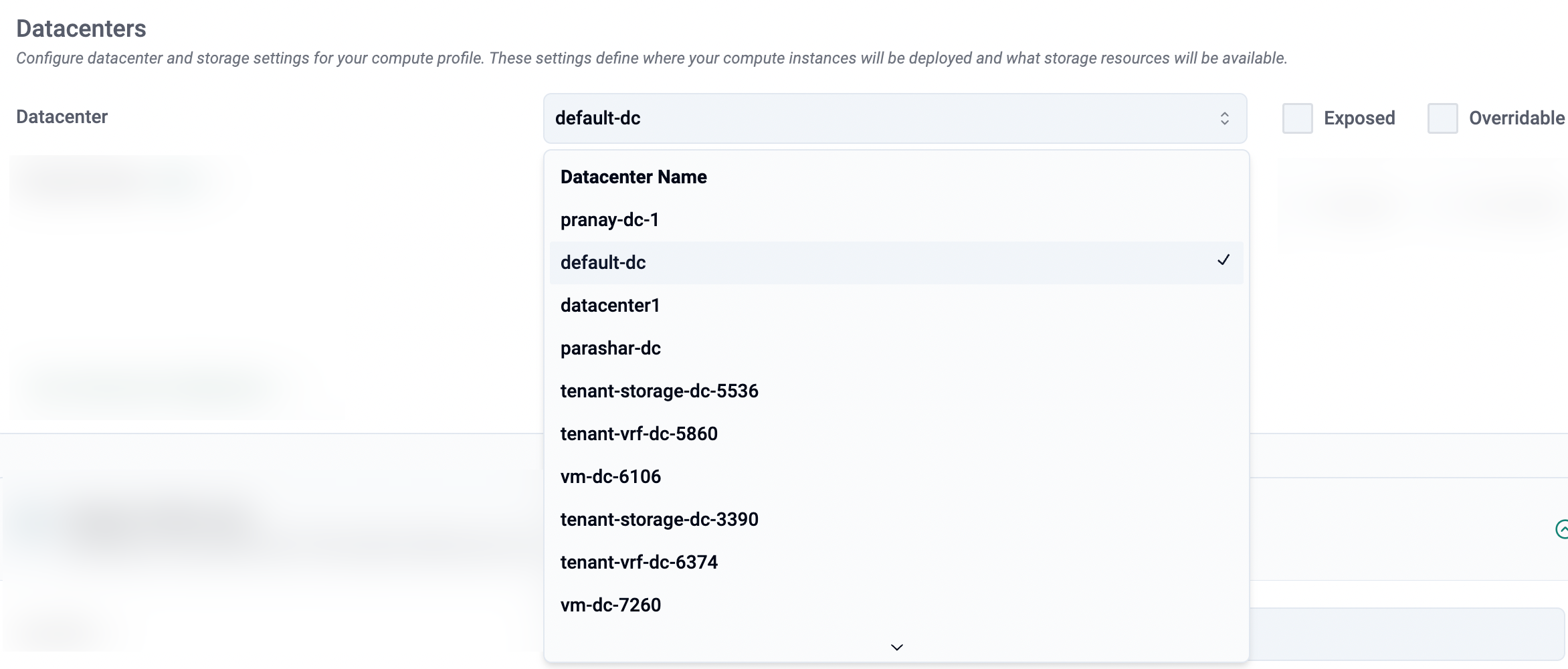Tick the Overridable checkbox

pyautogui.click(x=1442, y=118)
